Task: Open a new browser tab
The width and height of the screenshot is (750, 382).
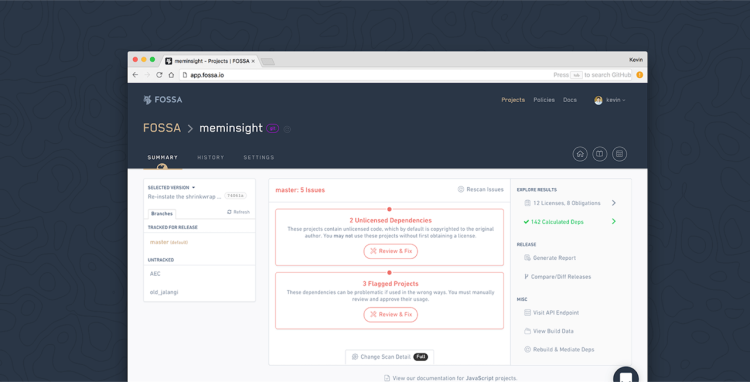Action: [x=268, y=62]
